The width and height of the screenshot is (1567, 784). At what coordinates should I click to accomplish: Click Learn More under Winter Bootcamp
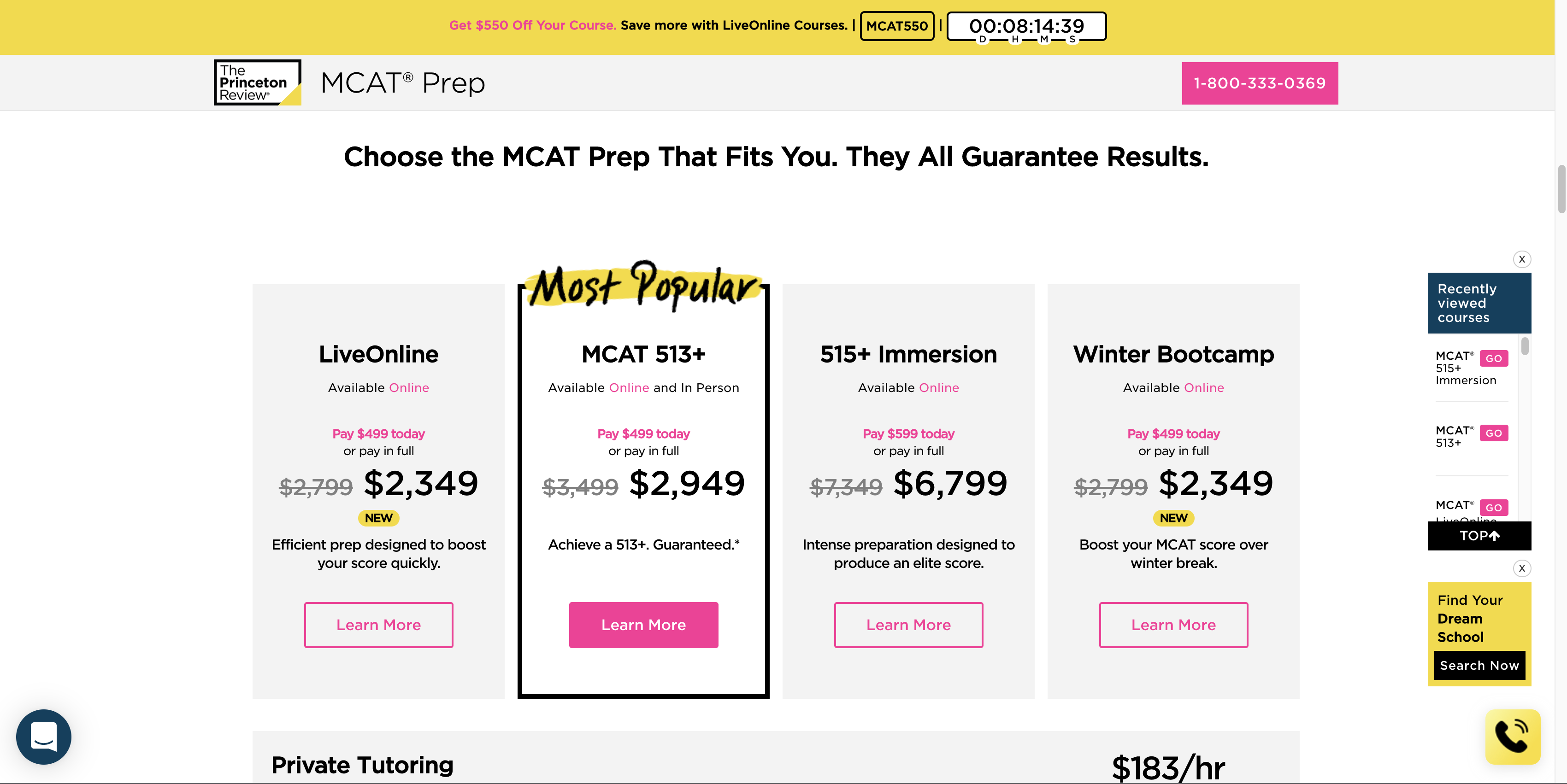[1173, 625]
